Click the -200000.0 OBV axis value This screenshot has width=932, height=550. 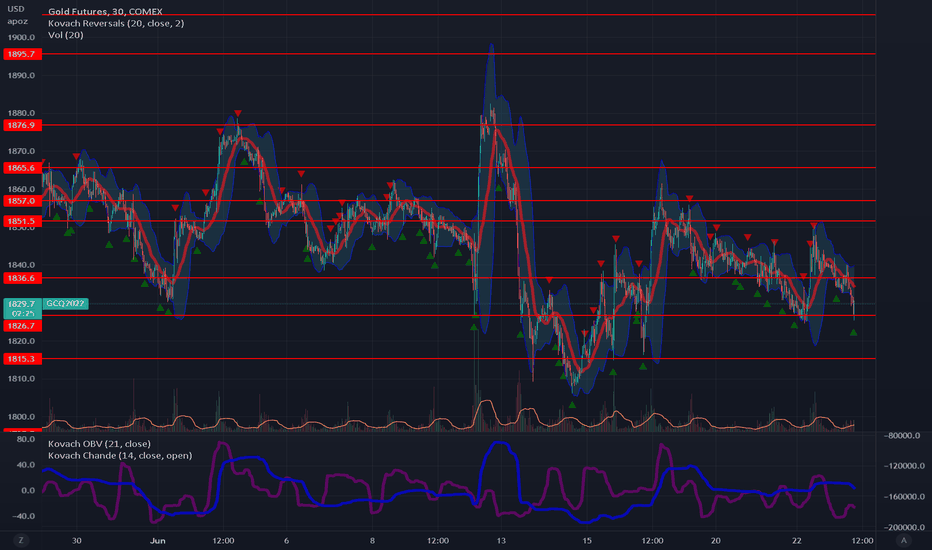(x=903, y=527)
